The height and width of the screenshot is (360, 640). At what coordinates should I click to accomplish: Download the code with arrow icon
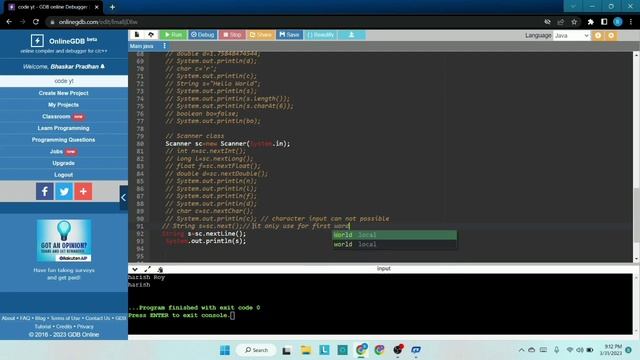[351, 35]
